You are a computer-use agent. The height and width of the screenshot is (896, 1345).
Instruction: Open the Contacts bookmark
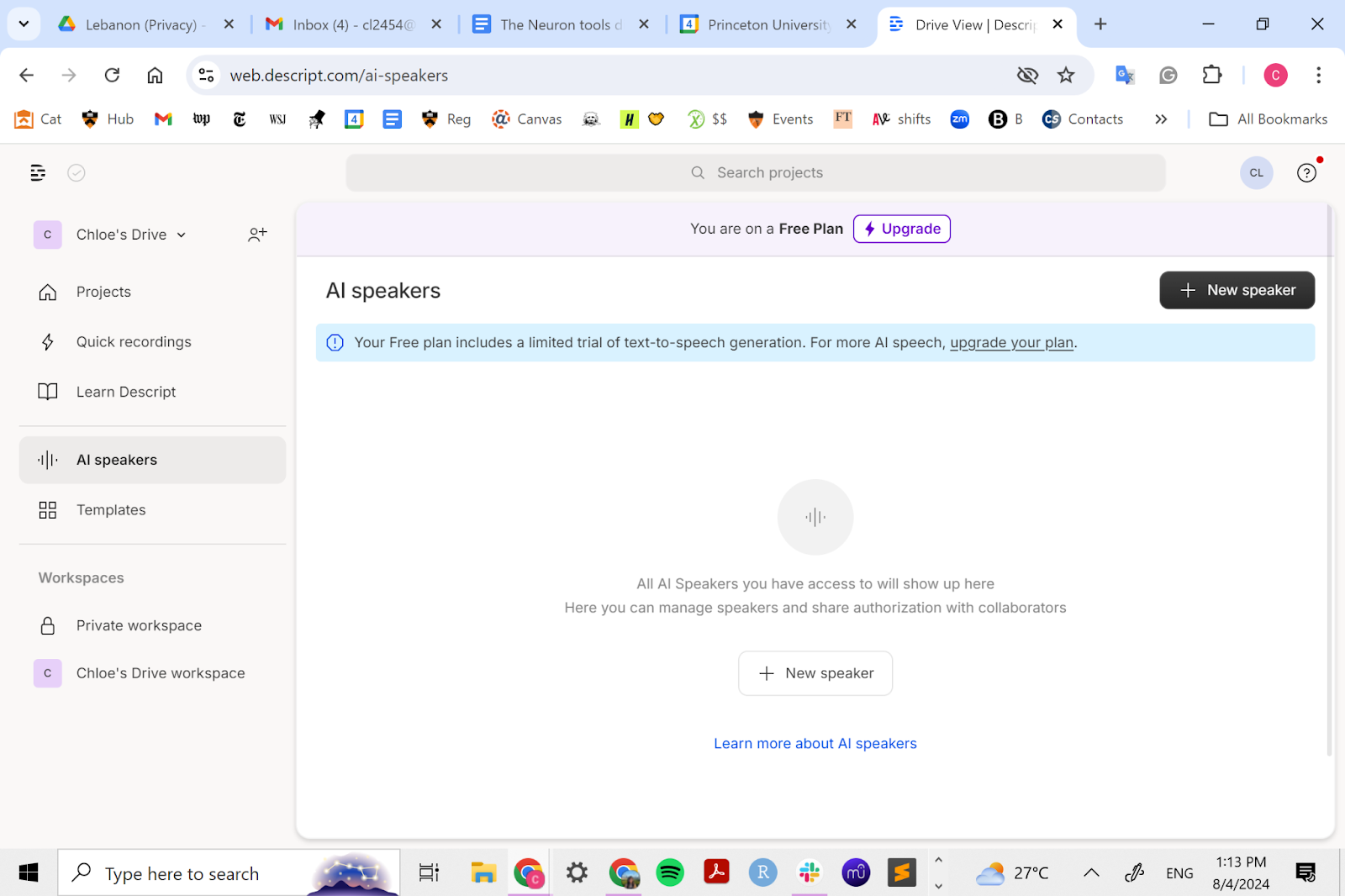(1083, 119)
